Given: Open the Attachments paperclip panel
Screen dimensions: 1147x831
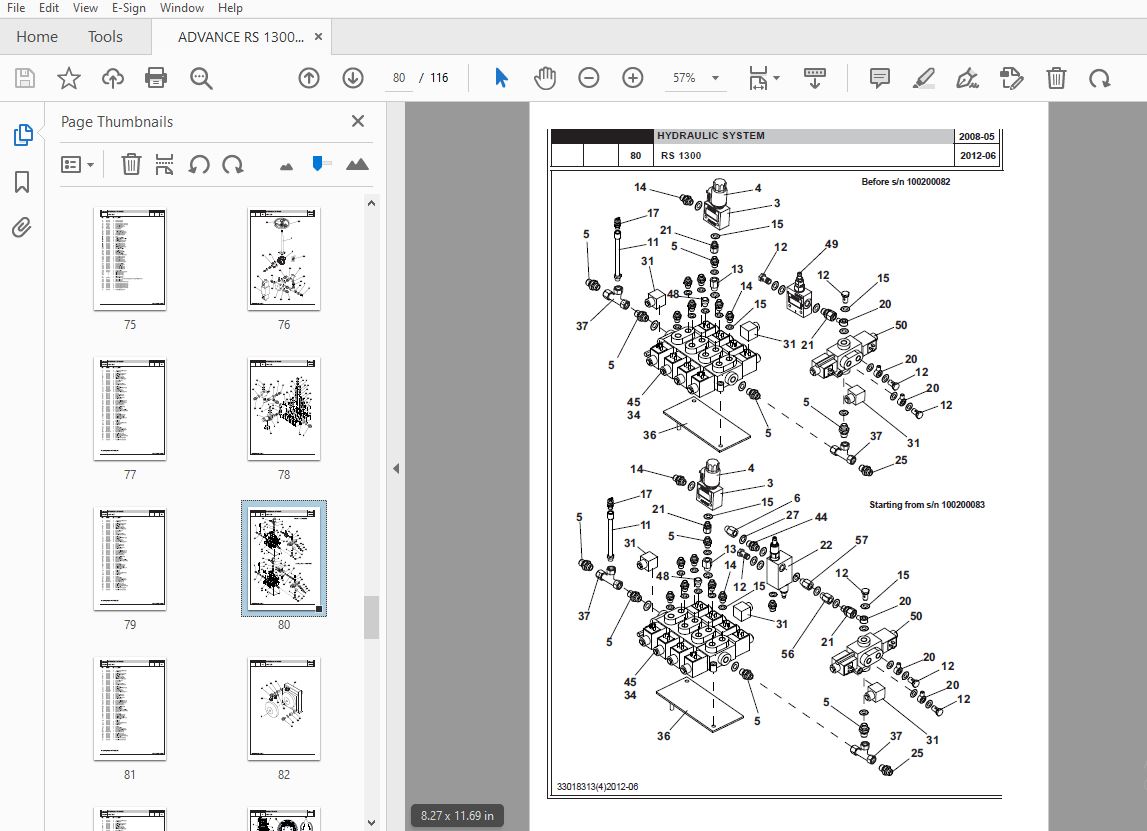Looking at the screenshot, I should (x=22, y=228).
